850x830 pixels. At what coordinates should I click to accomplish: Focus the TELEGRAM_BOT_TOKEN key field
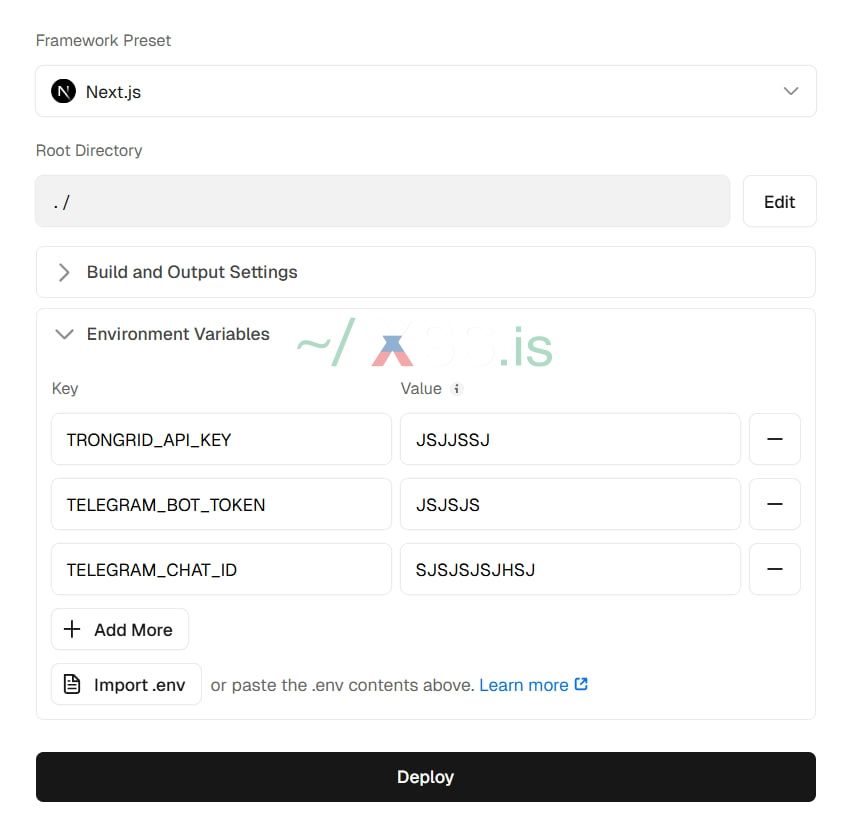click(221, 504)
